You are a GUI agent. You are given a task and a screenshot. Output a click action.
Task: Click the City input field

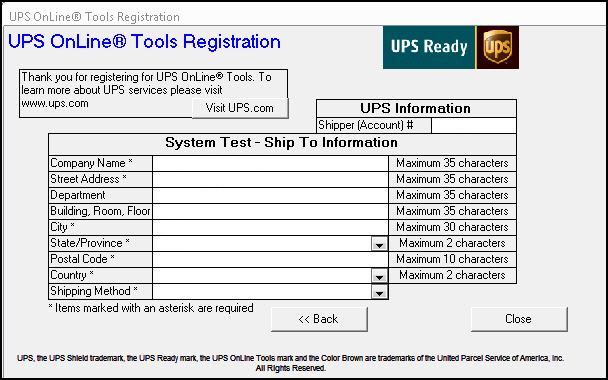tap(270, 227)
